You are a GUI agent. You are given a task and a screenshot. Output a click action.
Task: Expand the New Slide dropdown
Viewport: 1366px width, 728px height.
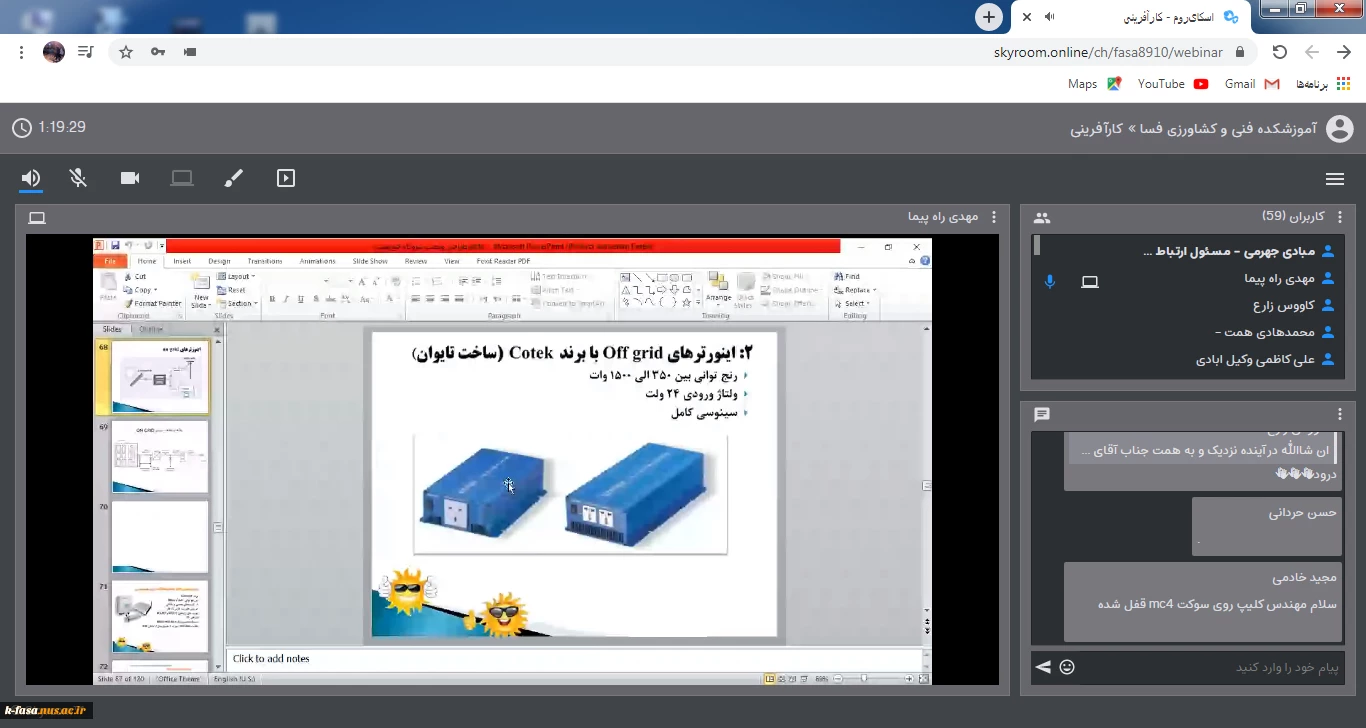point(201,301)
